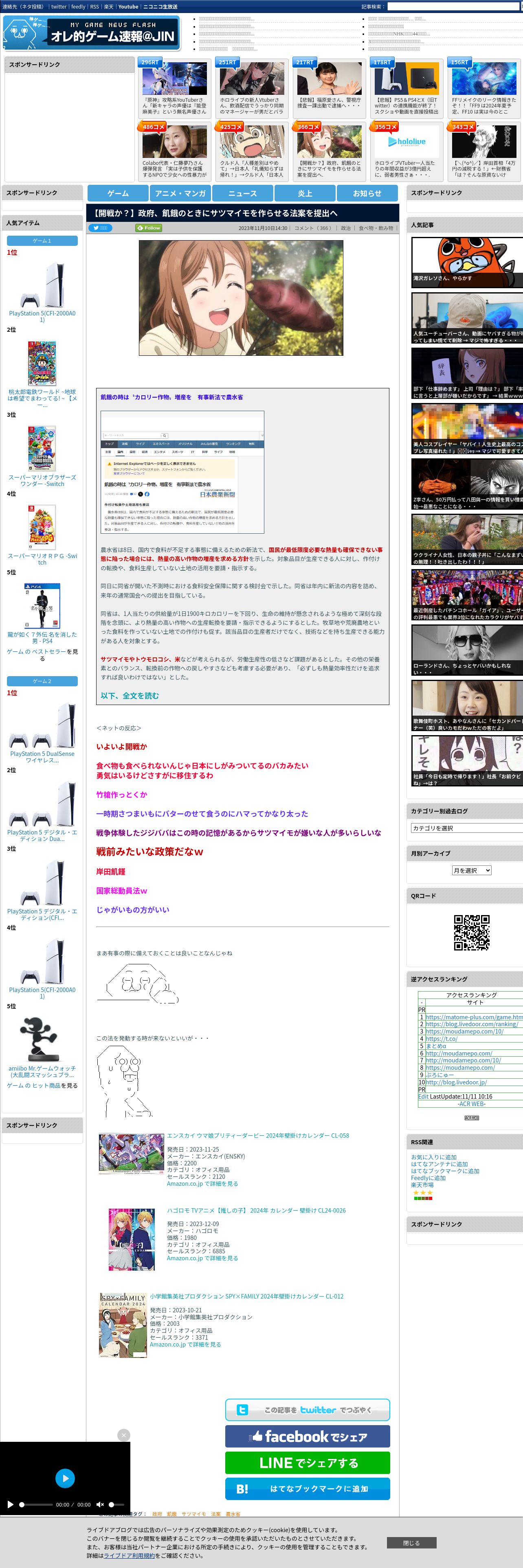Share the article on Twitter
This screenshot has height=1568, width=523.
click(x=308, y=1410)
